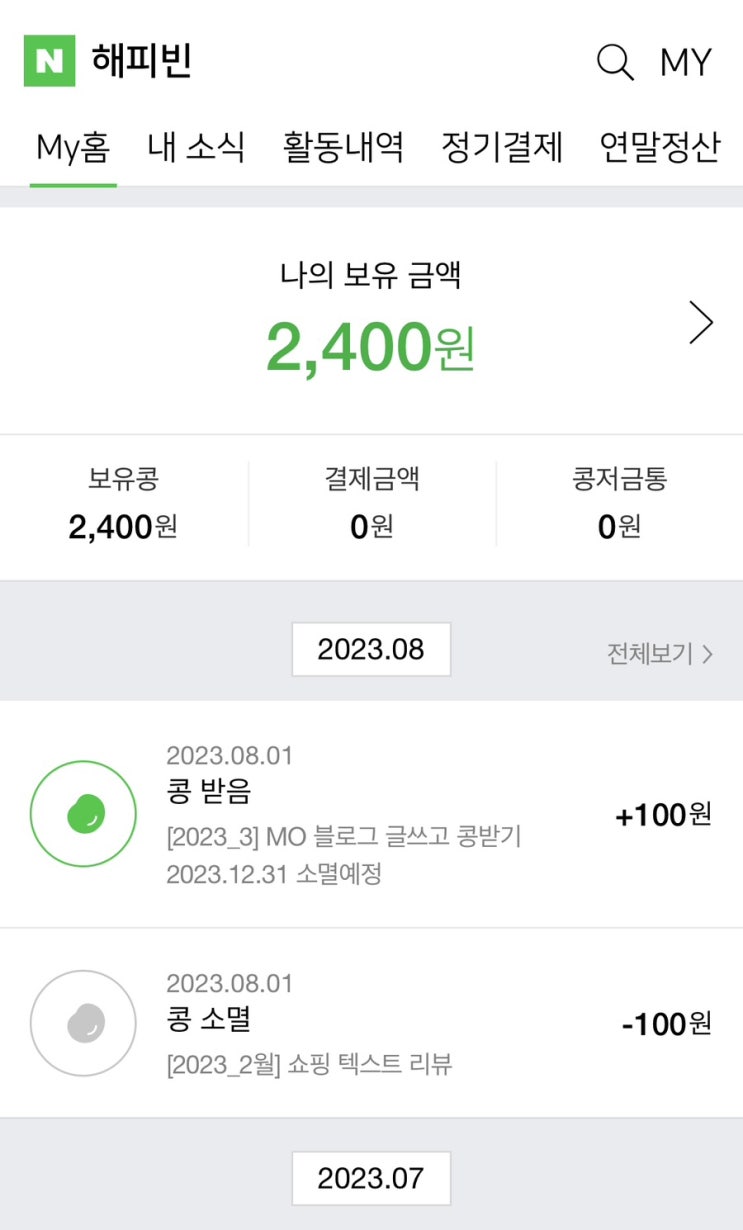Screen dimensions: 743x1230
Task: Open the MY menu
Action: 685,62
